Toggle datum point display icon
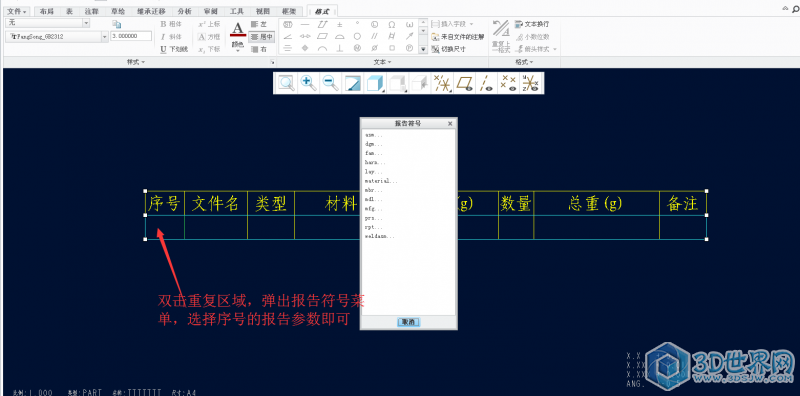 [x=508, y=83]
